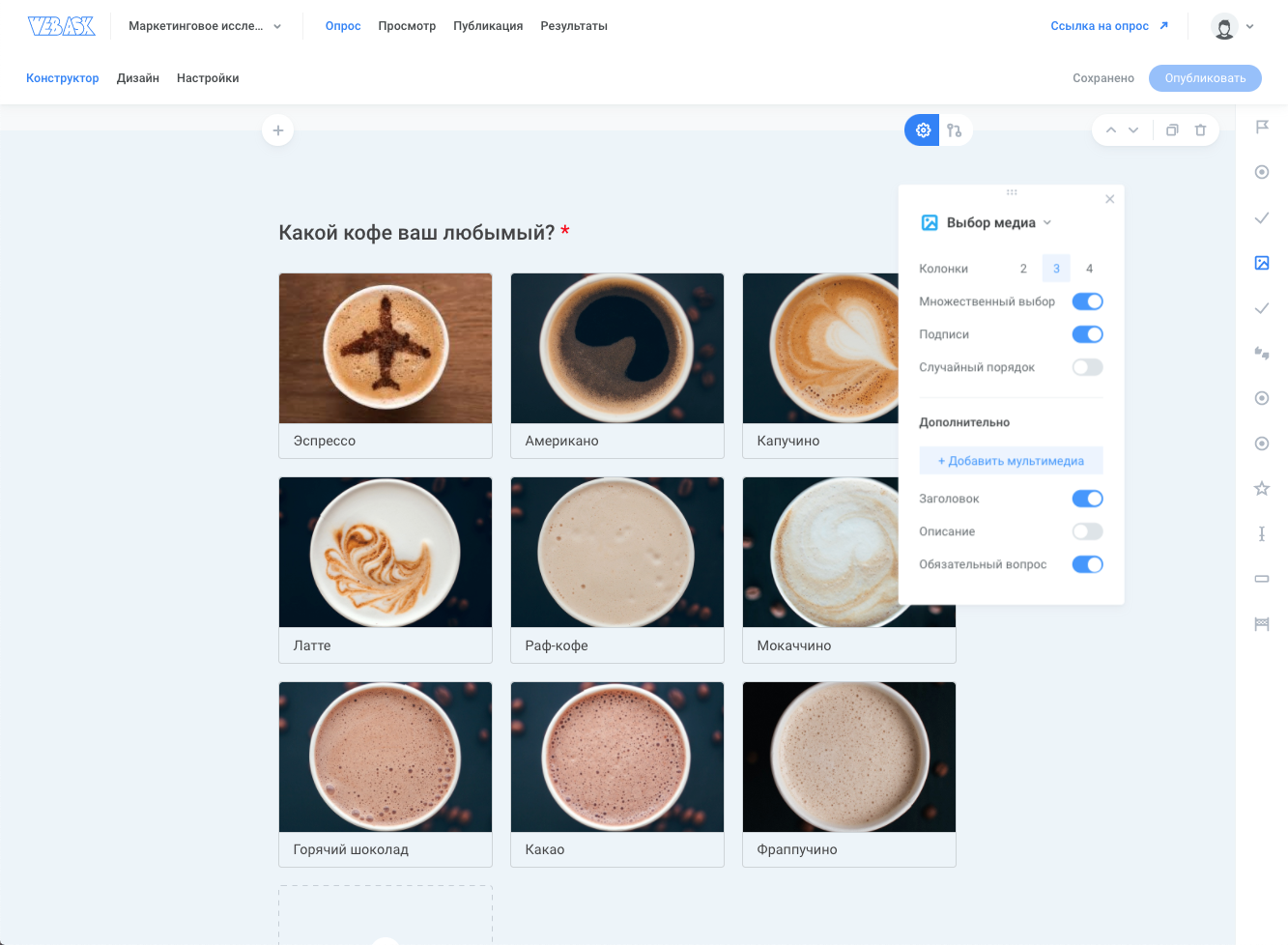
Task: Switch to the Опрос tab
Action: [x=343, y=26]
